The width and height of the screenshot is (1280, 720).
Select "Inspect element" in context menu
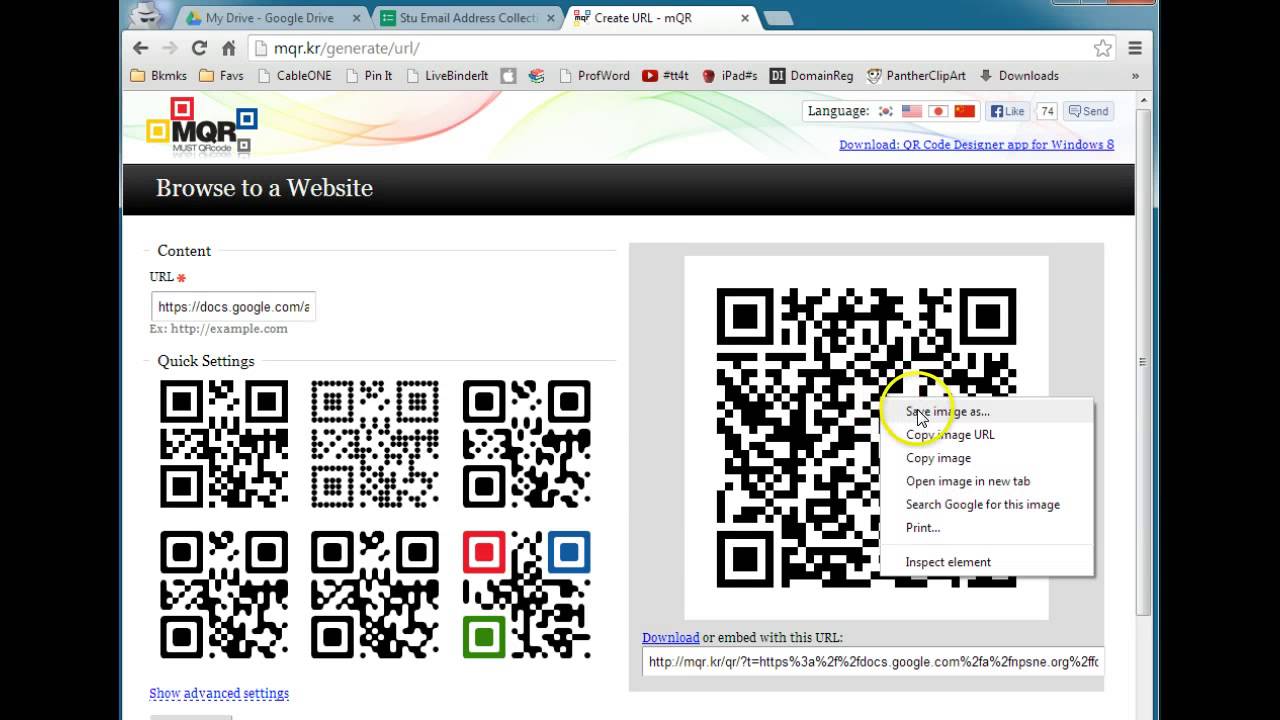(x=987, y=562)
